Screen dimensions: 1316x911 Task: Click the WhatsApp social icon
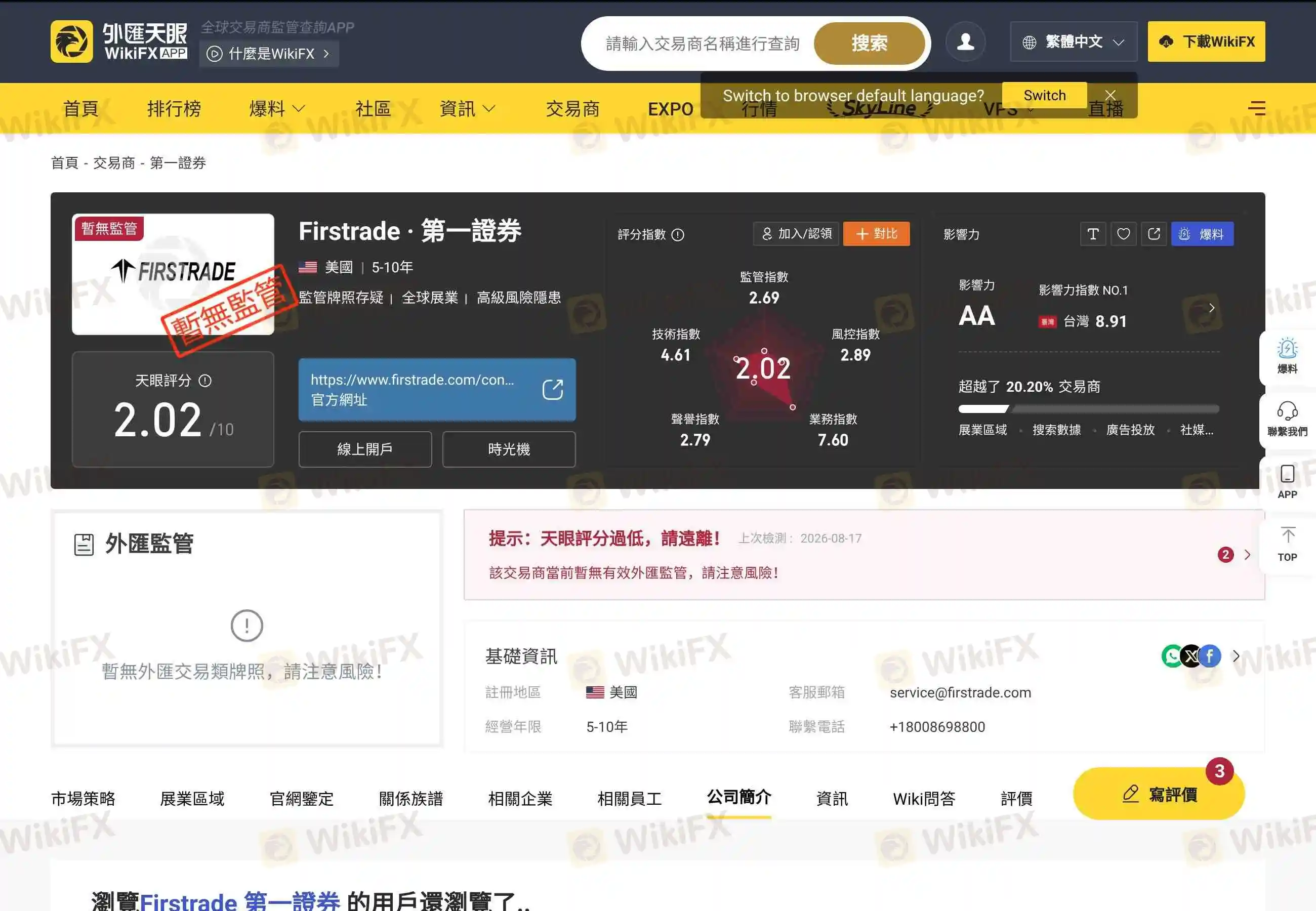coord(1172,656)
